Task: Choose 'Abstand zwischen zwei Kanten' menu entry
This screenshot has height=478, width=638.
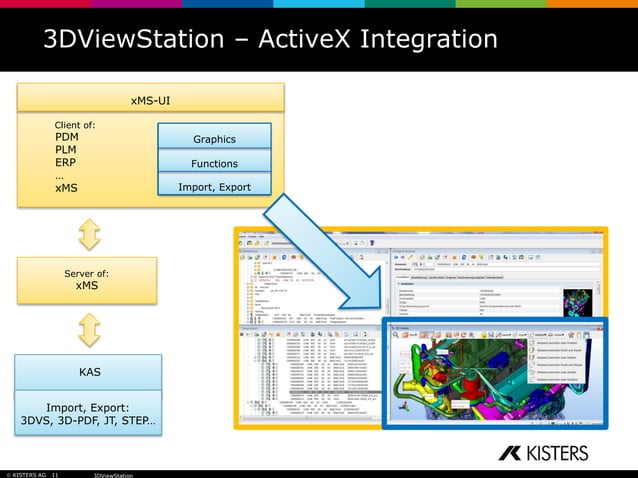Action: (555, 358)
